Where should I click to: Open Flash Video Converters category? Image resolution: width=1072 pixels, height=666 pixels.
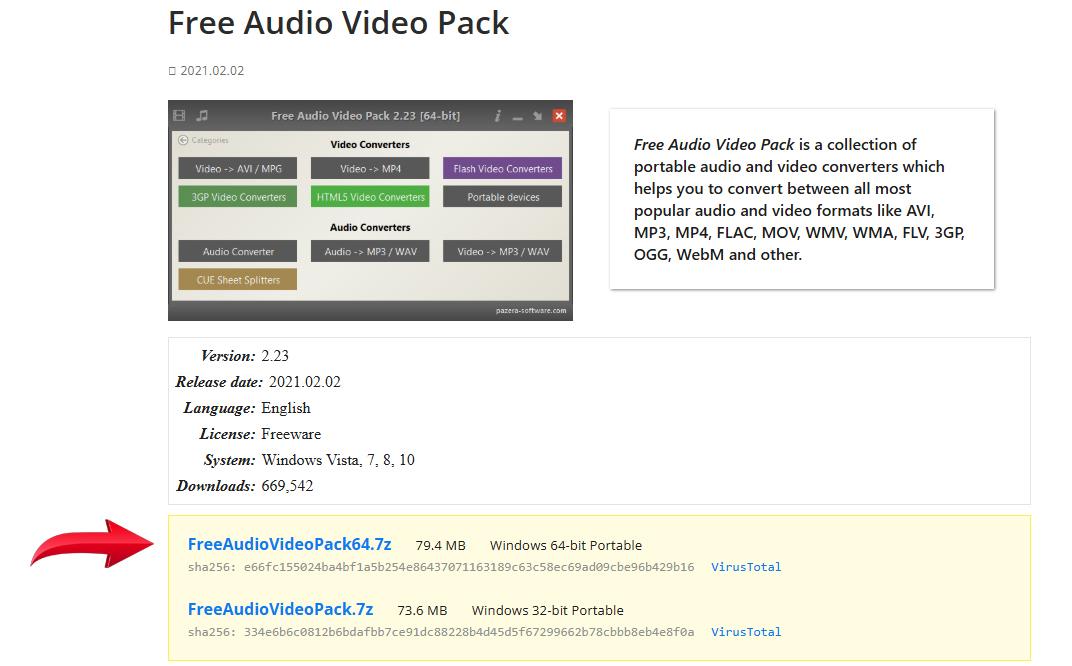(502, 169)
